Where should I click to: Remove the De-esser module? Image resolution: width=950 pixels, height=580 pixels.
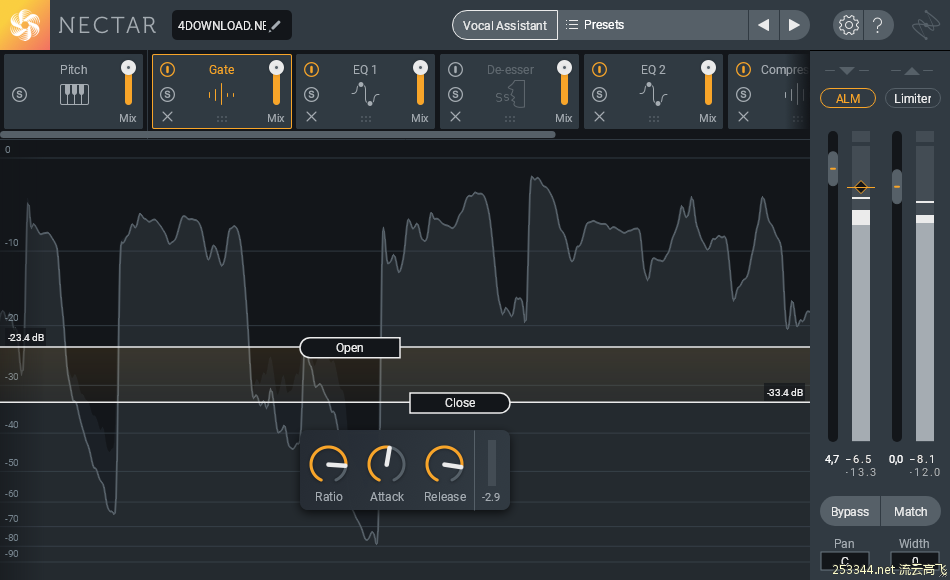pos(456,117)
